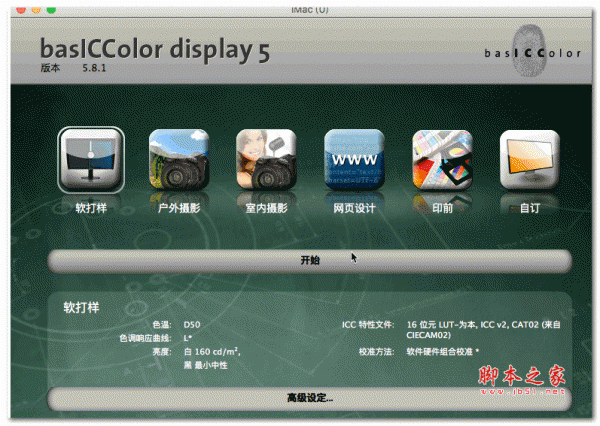Choose the 自订 custom monitor icon

tap(530, 160)
